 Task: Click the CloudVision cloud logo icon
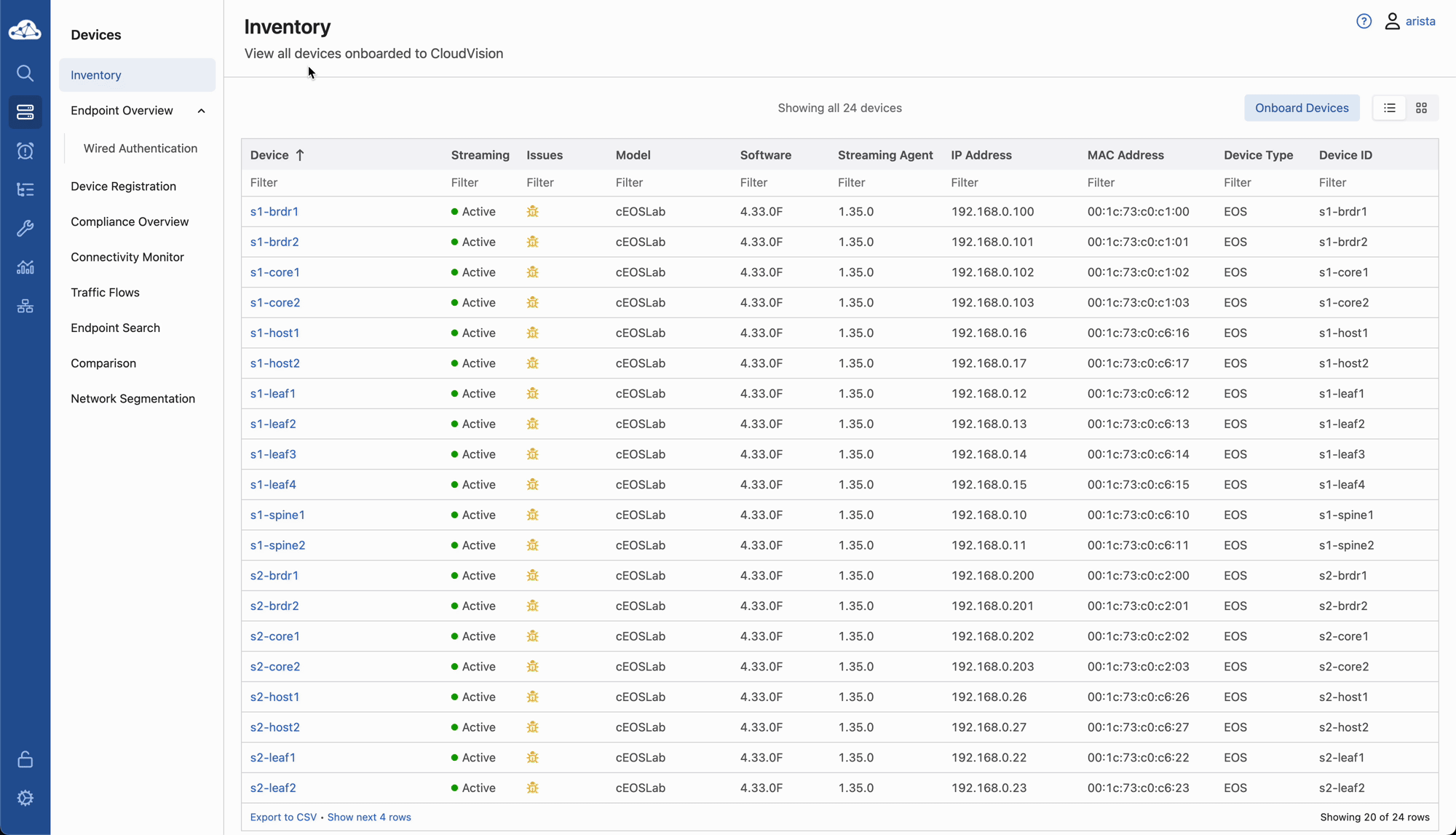click(x=25, y=30)
